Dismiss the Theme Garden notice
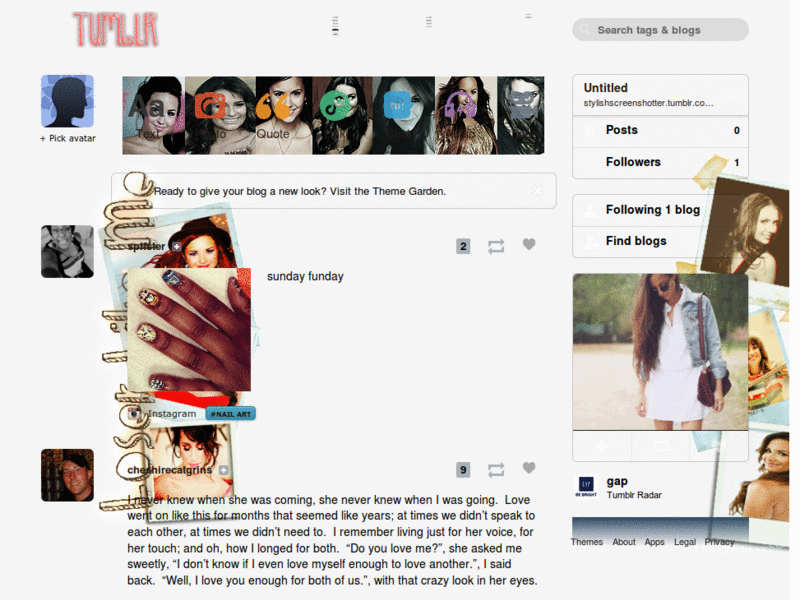Screen dimensions: 800x600 pyautogui.click(x=537, y=191)
